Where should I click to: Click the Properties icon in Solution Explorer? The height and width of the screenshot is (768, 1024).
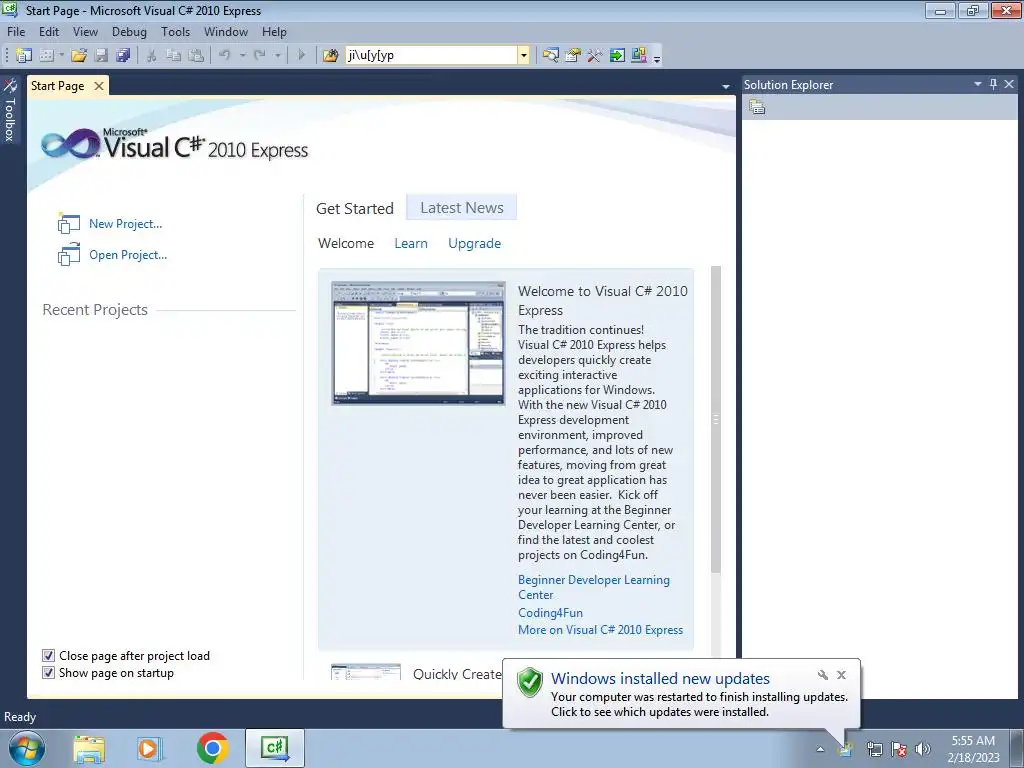[x=757, y=107]
